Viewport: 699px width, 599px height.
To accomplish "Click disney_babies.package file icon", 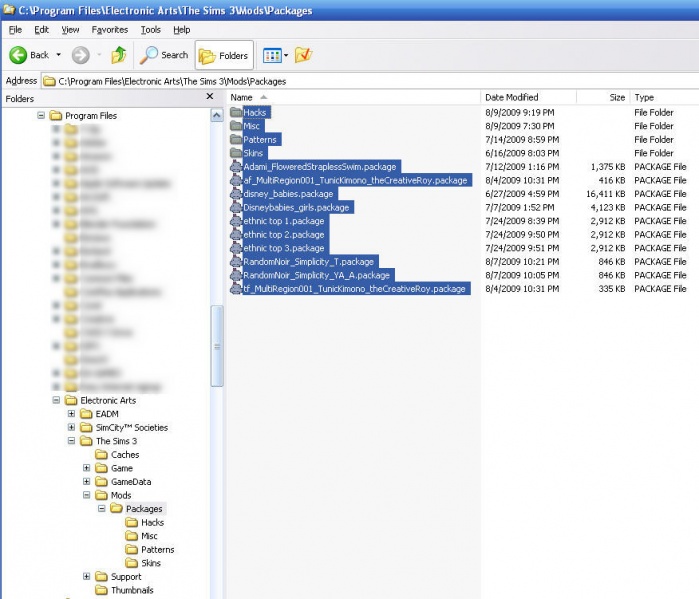I will pyautogui.click(x=236, y=193).
